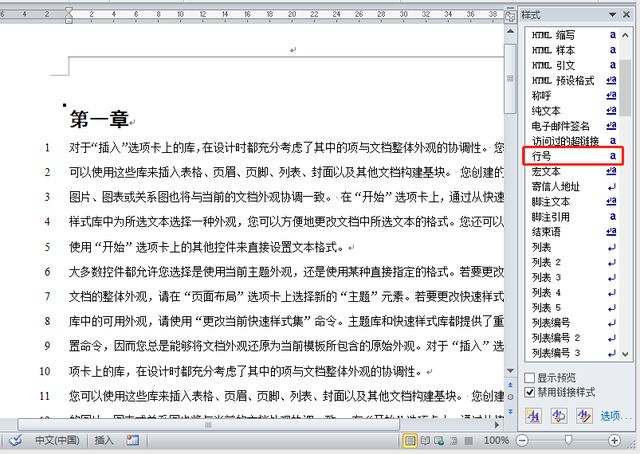Screen dimensions: 640x454
Task: Toggle the 插入 insert mode indicator
Action: pyautogui.click(x=104, y=440)
